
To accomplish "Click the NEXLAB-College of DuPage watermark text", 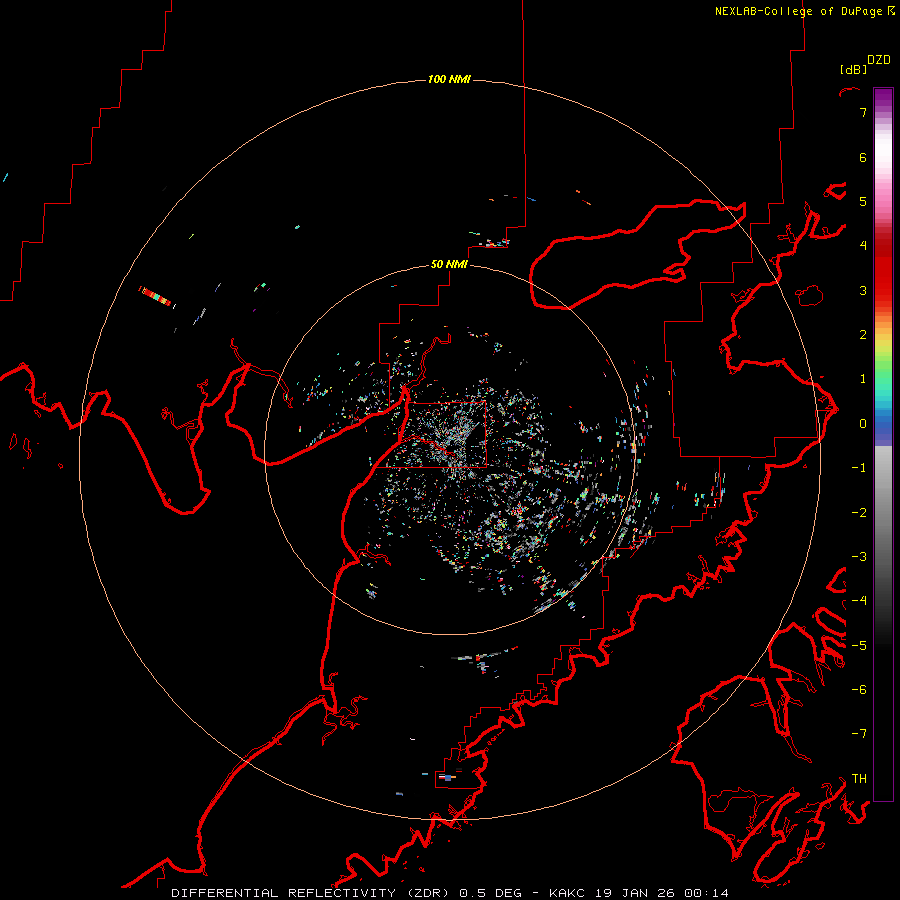I will coord(804,11).
